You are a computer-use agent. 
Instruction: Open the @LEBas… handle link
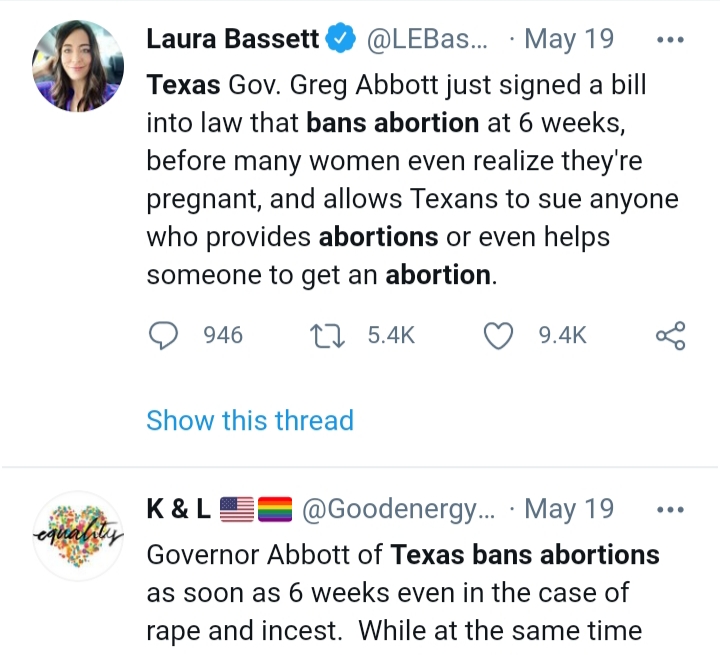pyautogui.click(x=427, y=40)
